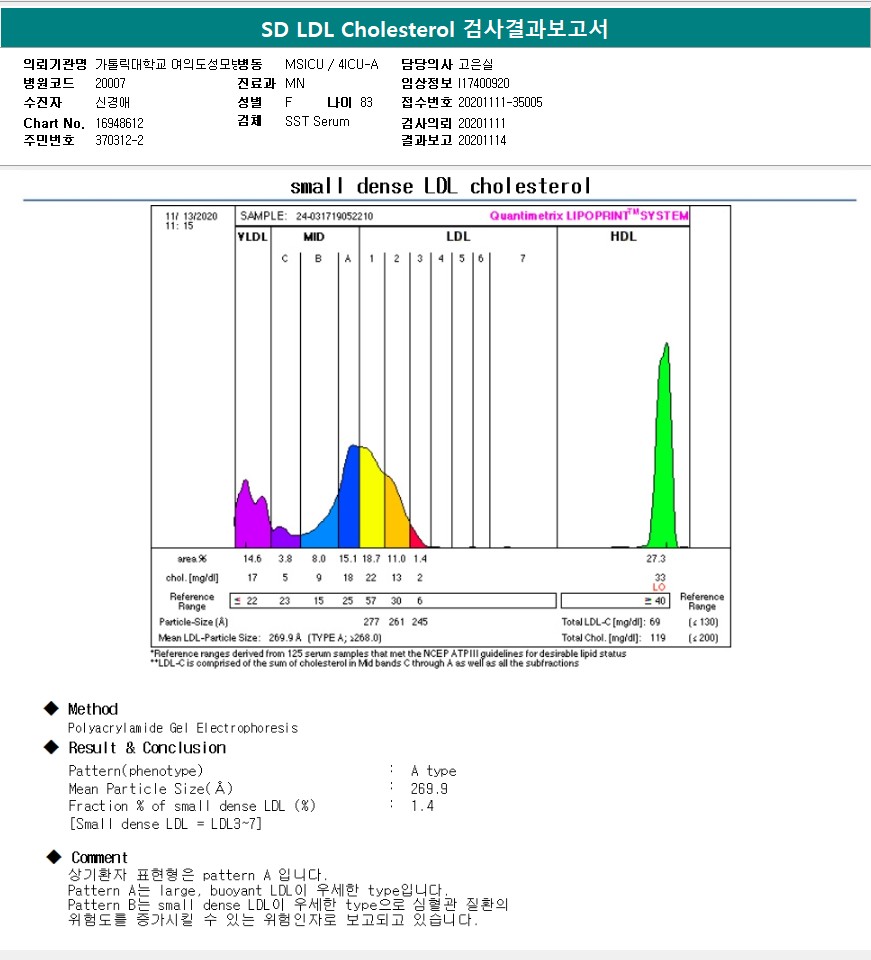
Task: Click the chart date '11/13/2020'
Action: point(191,216)
